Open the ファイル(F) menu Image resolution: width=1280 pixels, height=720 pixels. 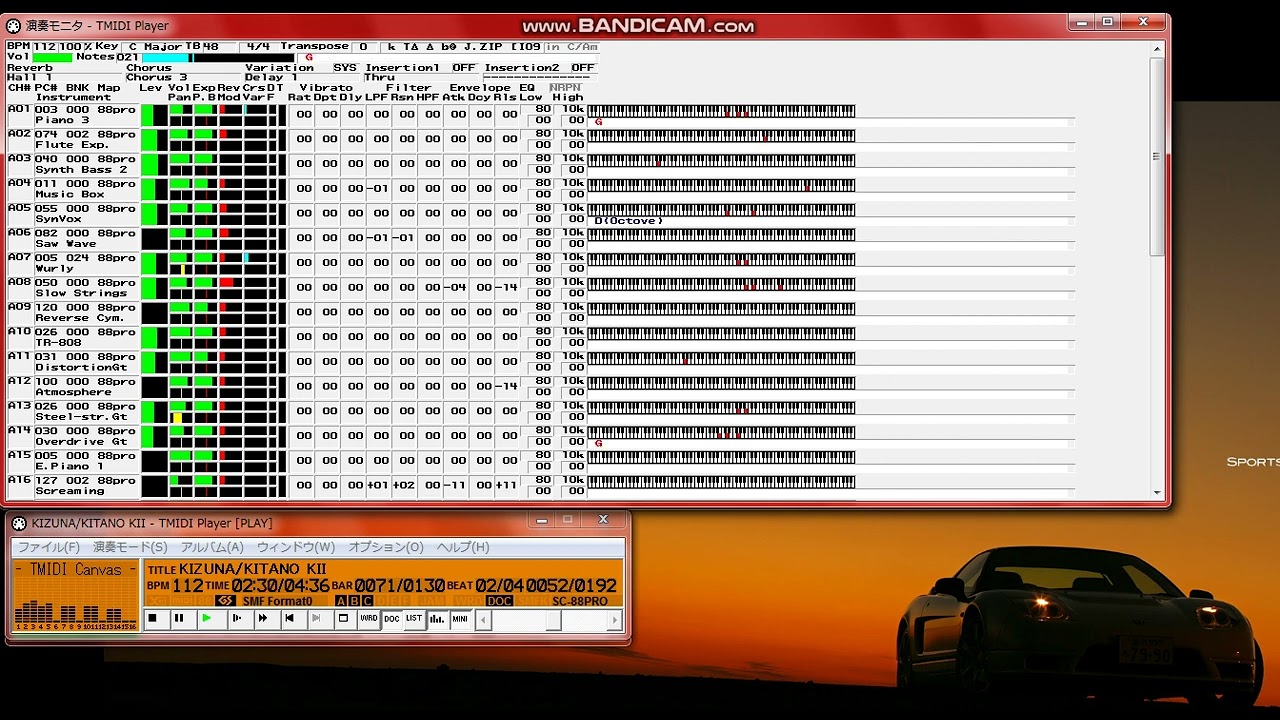tap(49, 547)
